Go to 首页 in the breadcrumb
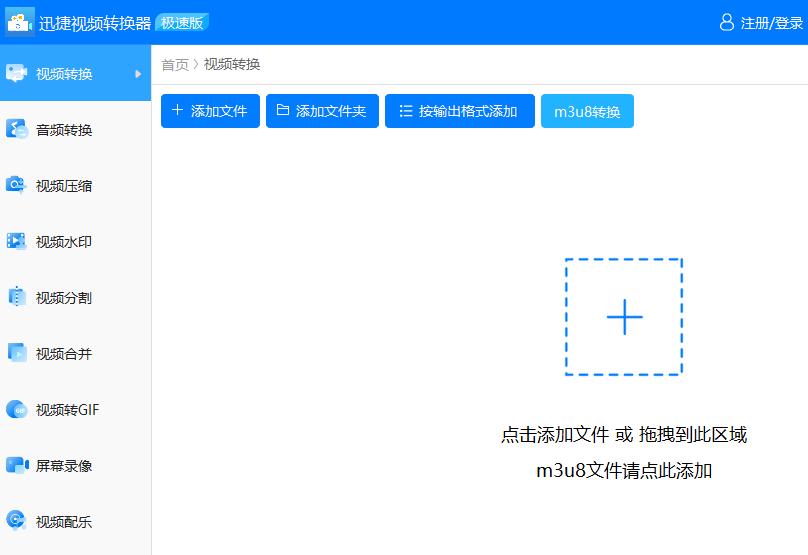 click(175, 64)
